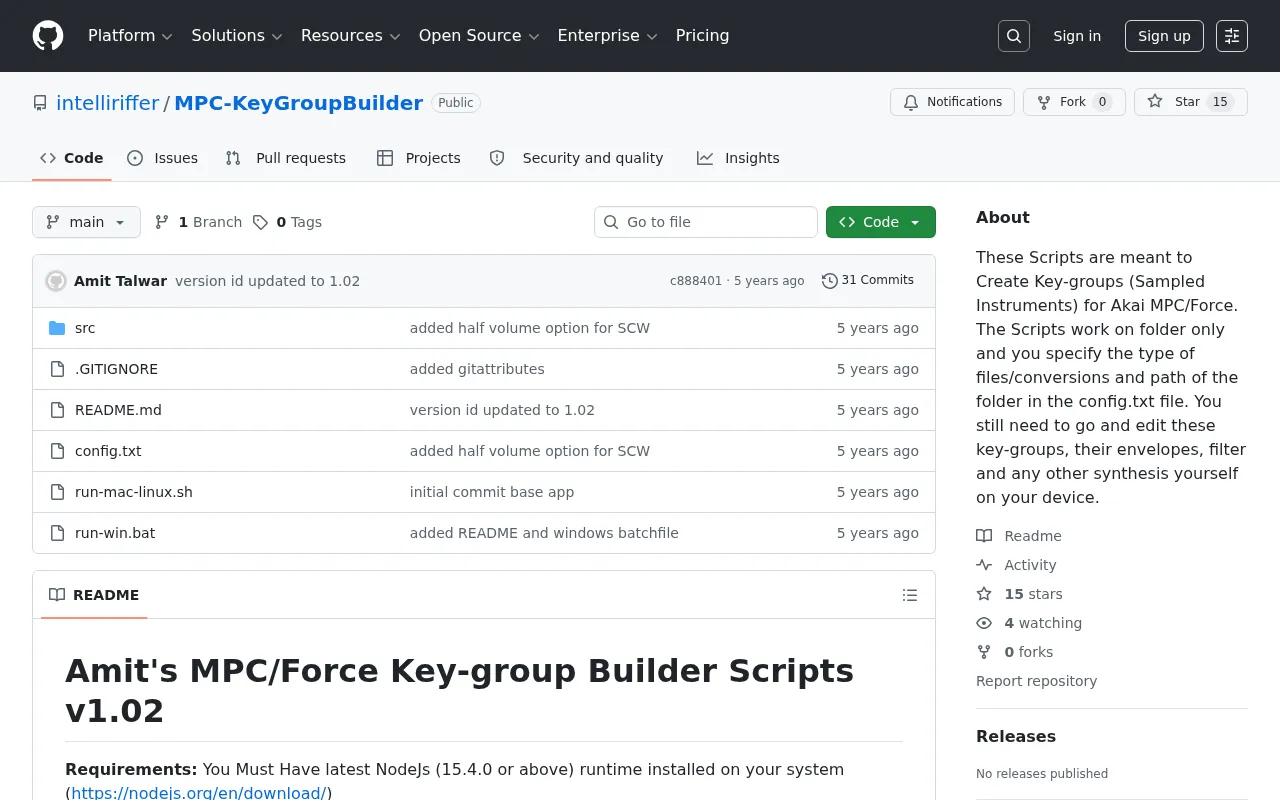Open the Pricing link in header
The width and height of the screenshot is (1280, 800).
click(x=702, y=36)
